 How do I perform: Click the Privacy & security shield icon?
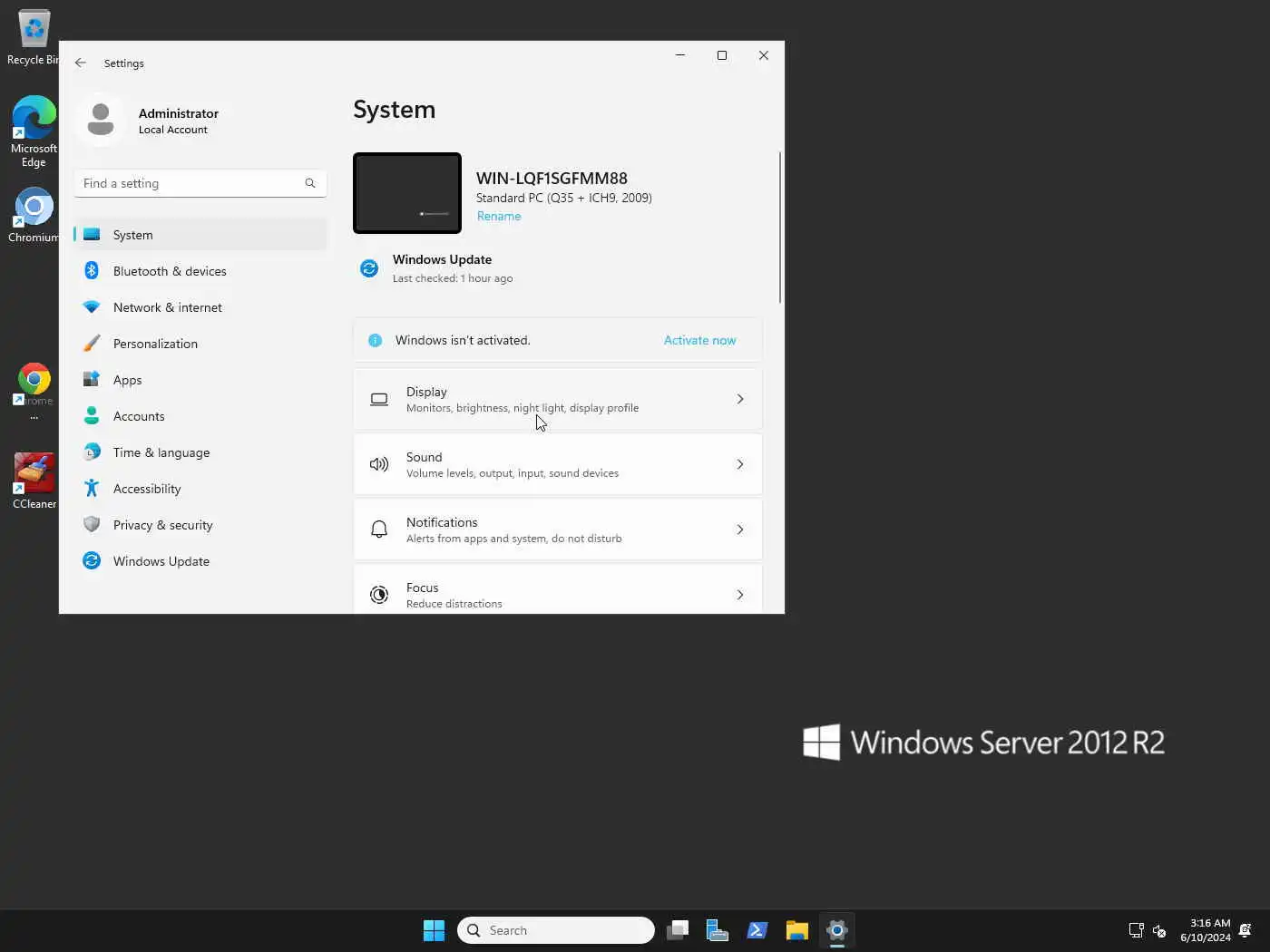(92, 524)
